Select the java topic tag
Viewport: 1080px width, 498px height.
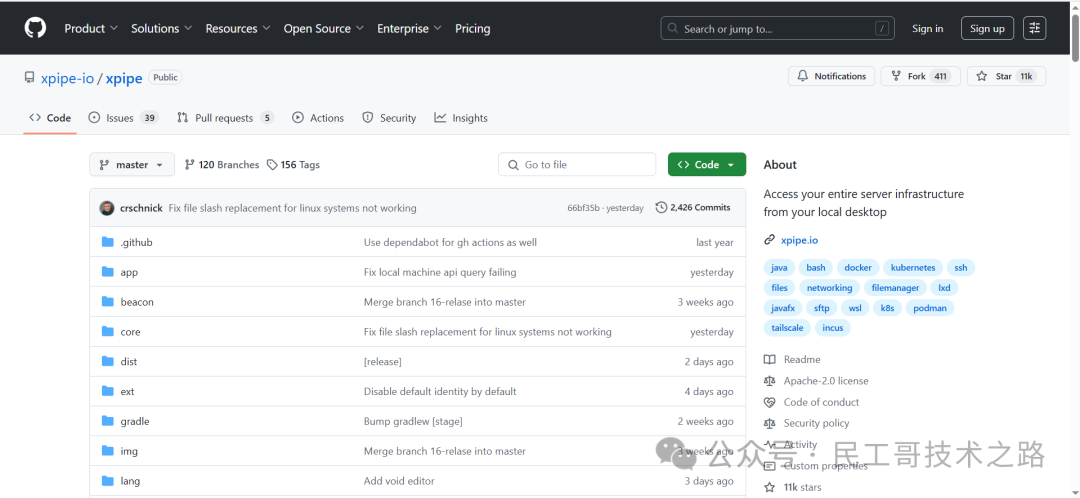pyautogui.click(x=779, y=267)
